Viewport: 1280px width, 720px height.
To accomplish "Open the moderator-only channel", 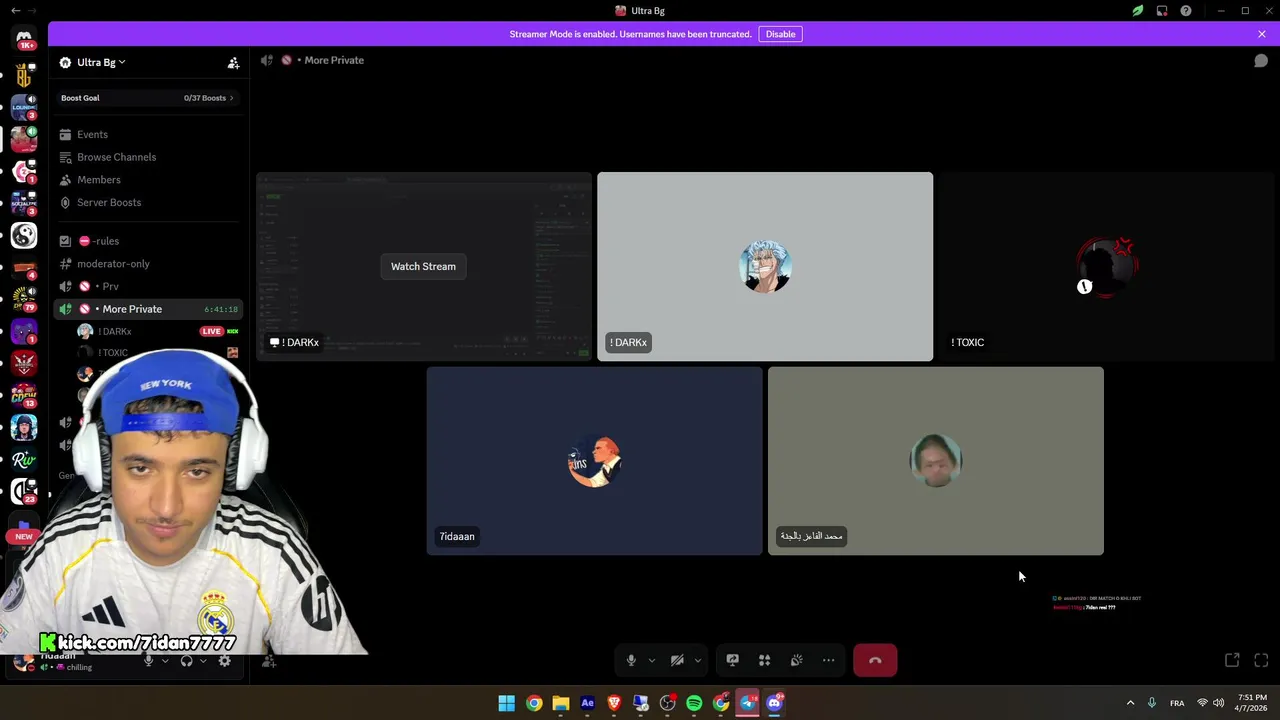I will point(148,264).
